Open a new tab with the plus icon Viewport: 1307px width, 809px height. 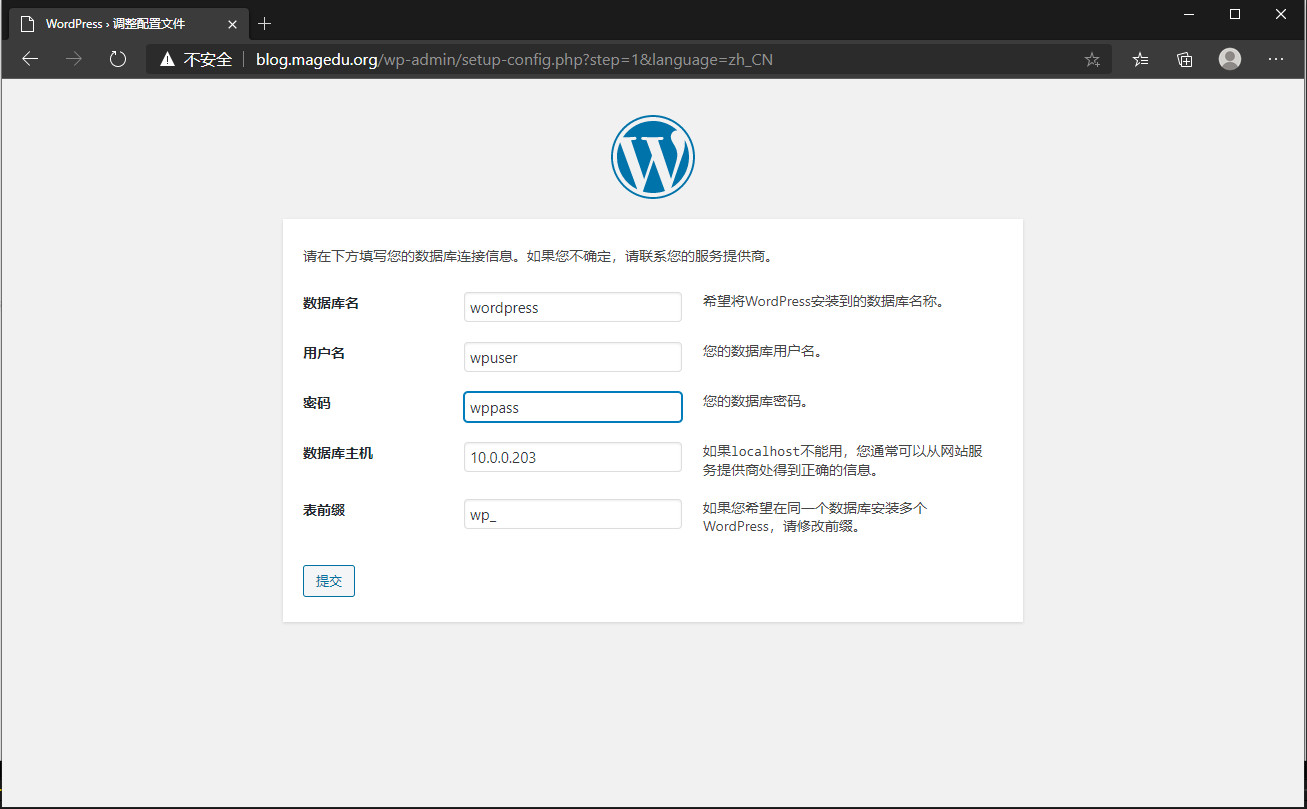[265, 23]
